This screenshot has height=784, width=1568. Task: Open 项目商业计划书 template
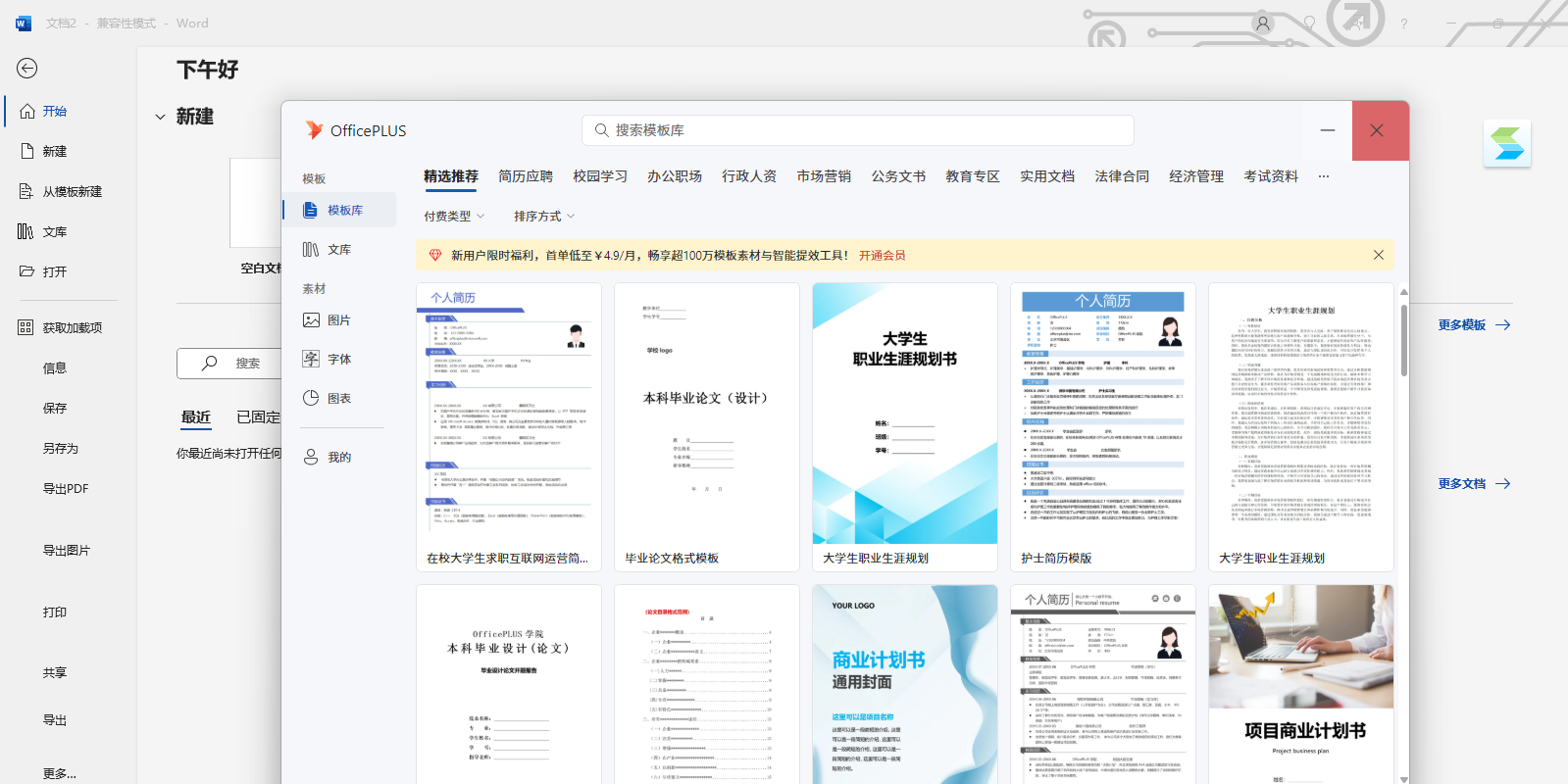tap(1301, 684)
